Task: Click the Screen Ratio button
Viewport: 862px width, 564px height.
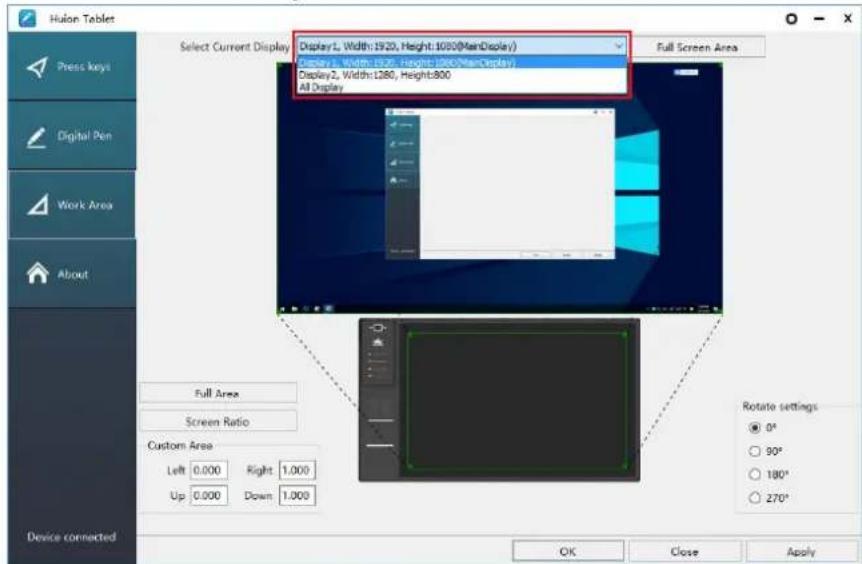Action: [x=218, y=422]
